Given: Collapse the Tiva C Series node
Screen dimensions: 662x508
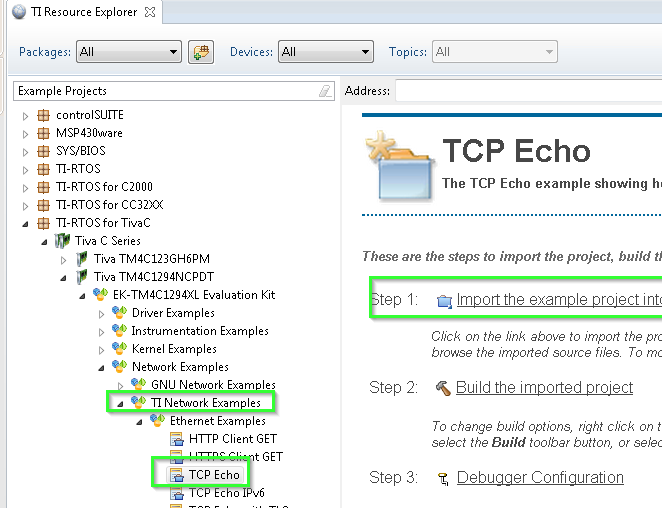Looking at the screenshot, I should click(44, 242).
